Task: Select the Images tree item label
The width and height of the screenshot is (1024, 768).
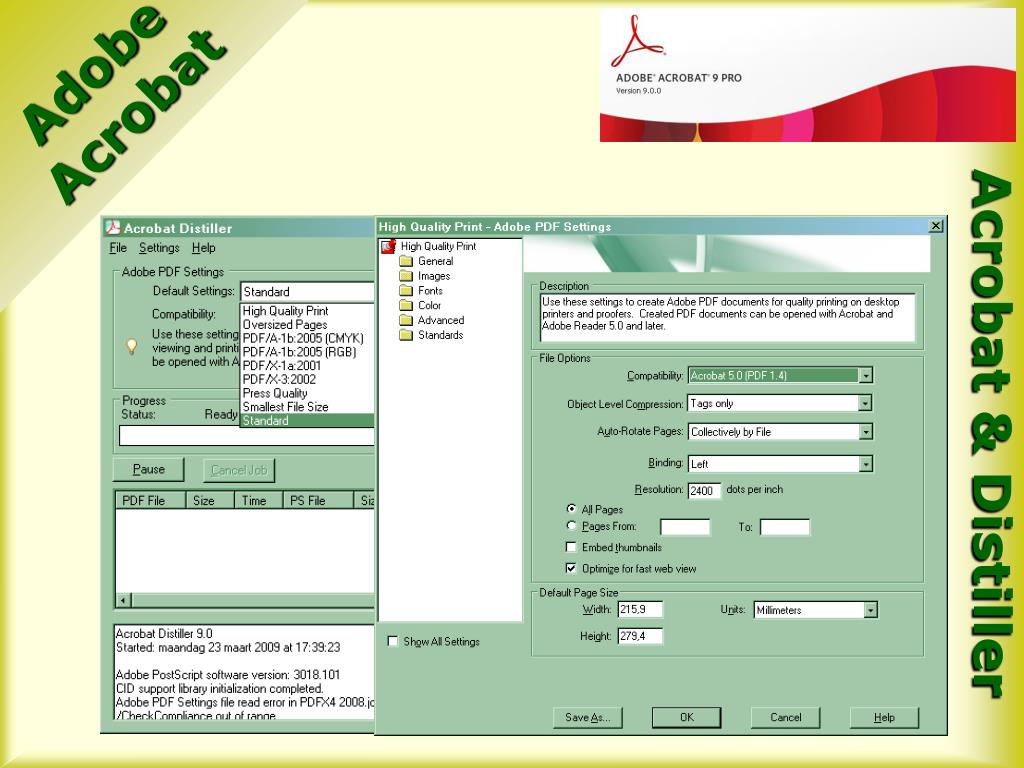Action: [x=434, y=276]
